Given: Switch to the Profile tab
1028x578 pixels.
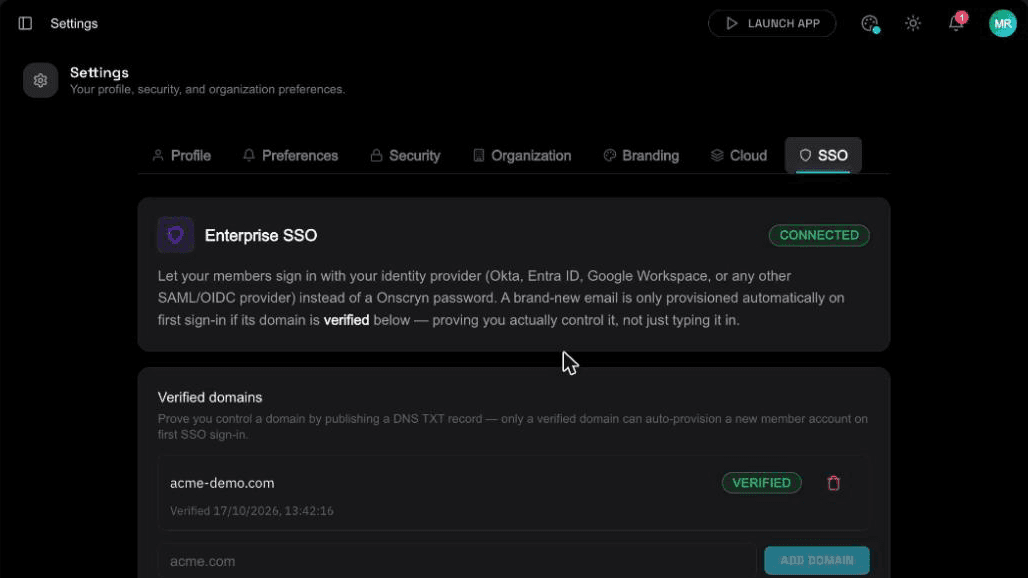Looking at the screenshot, I should 182,155.
